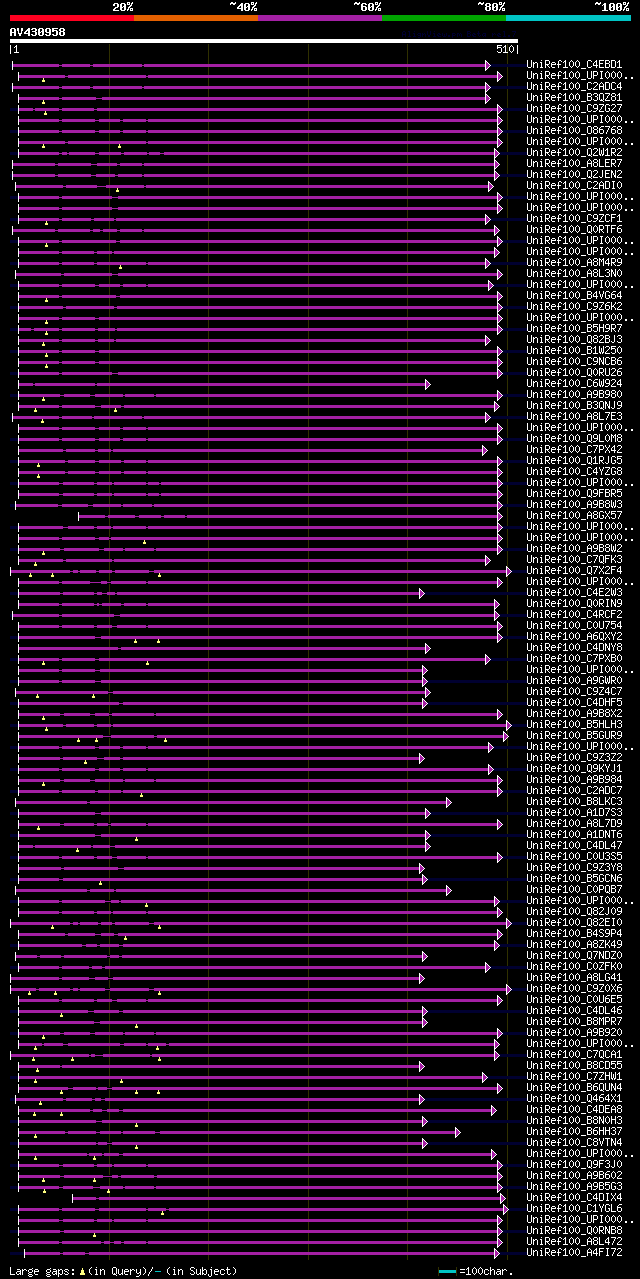Click the purple alignment bar of UniRef100_A8GX57
This screenshot has width=640, height=1279.
pyautogui.click(x=290, y=516)
